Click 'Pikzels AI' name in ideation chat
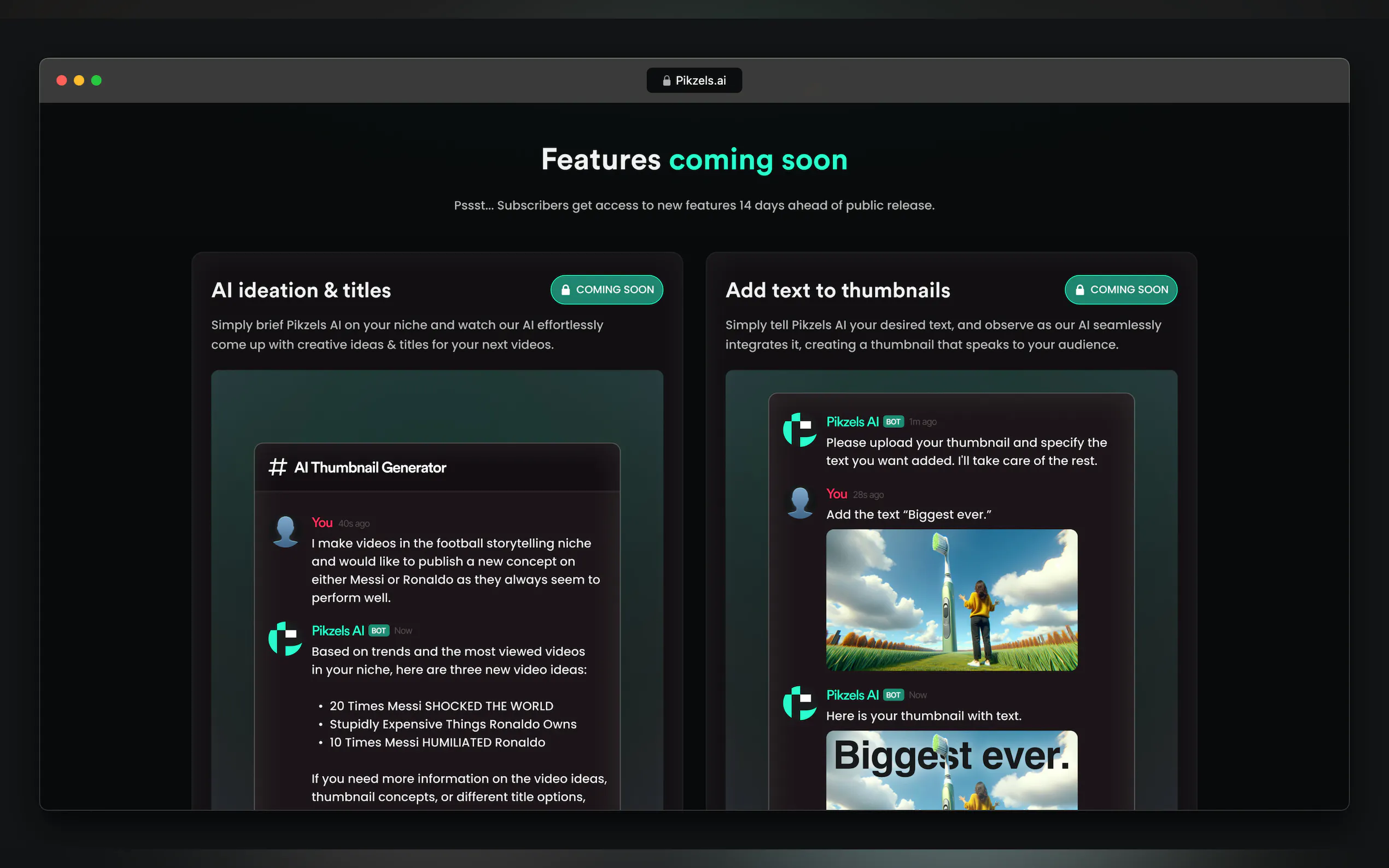 coord(337,631)
